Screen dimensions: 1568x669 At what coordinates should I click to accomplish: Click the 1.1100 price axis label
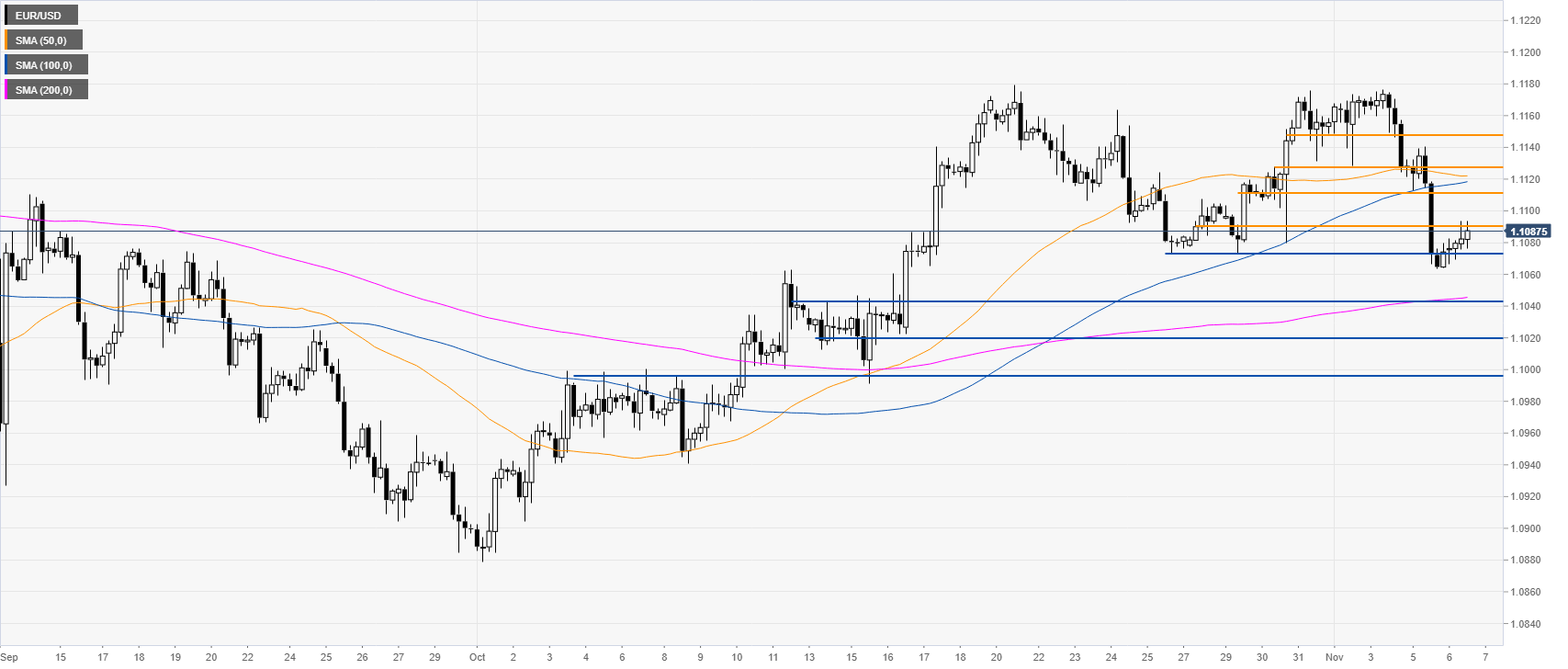coord(1525,211)
